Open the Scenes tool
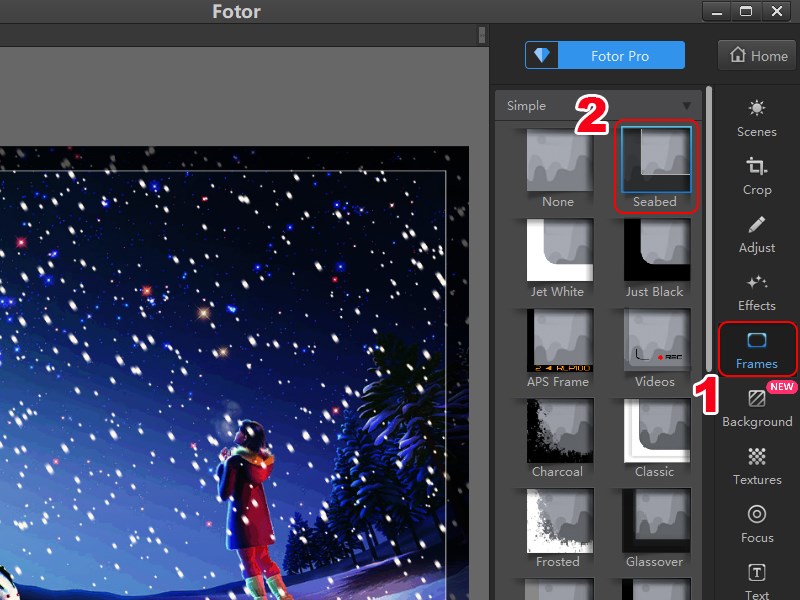Image resolution: width=800 pixels, height=600 pixels. coord(756,118)
